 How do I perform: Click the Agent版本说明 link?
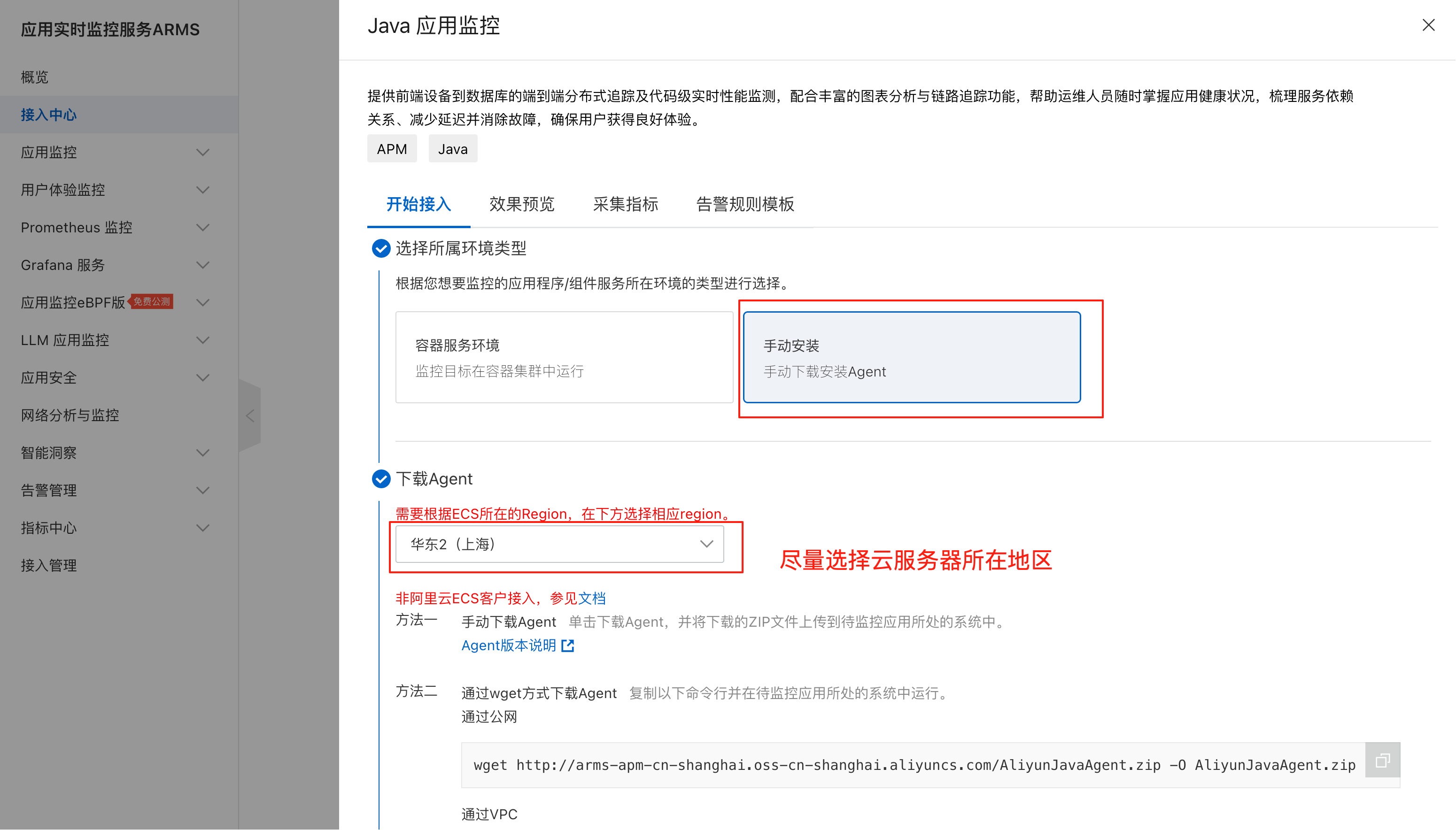[508, 646]
